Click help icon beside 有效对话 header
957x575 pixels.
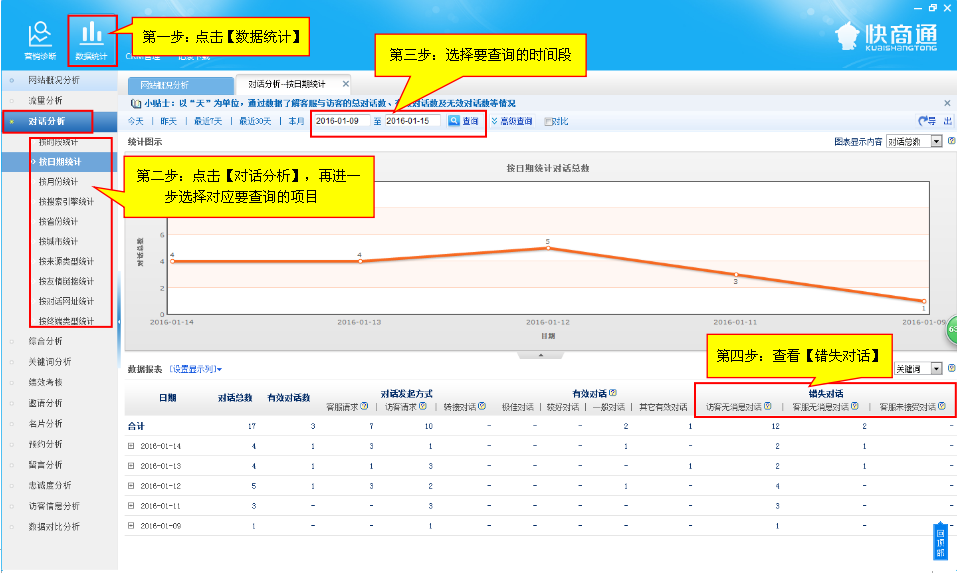(613, 393)
